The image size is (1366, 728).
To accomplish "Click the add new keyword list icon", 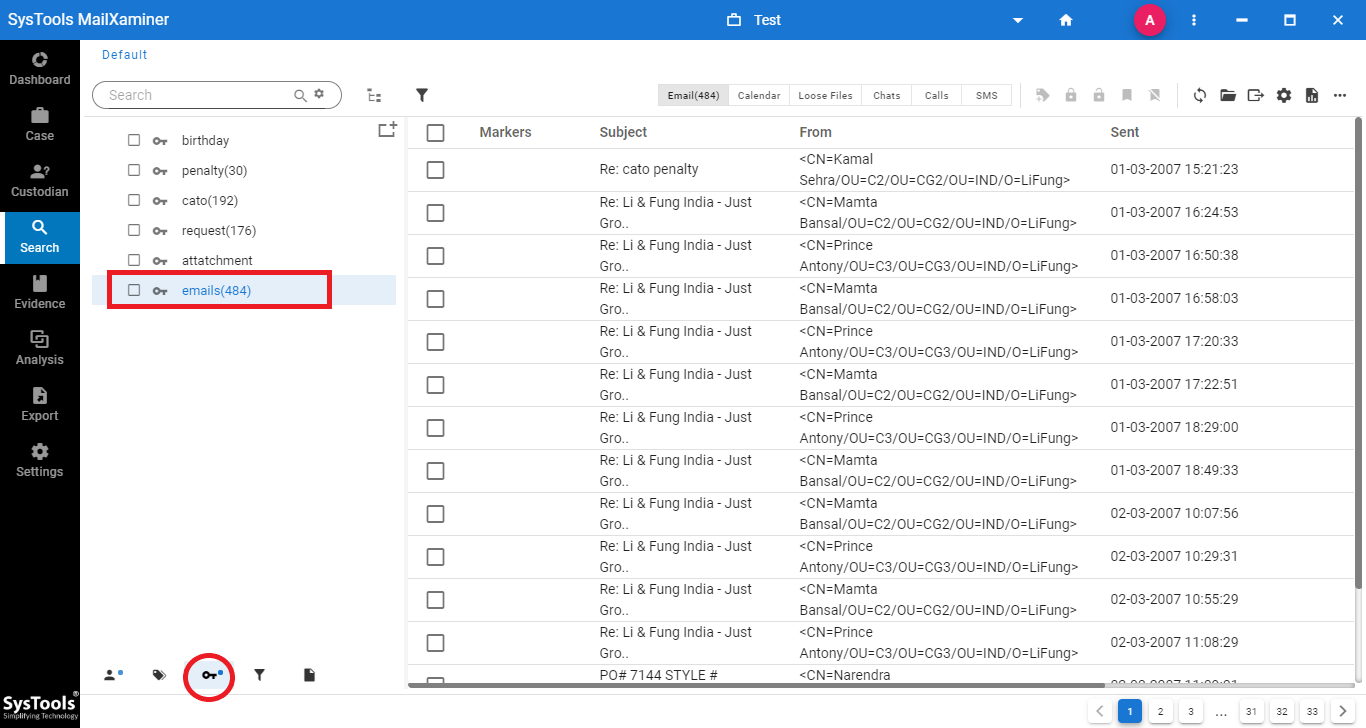I will coord(387,130).
